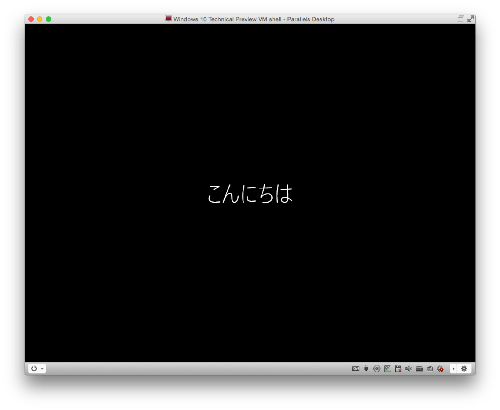
Task: Enter full screen using the title bar arrows
Action: pos(470,19)
